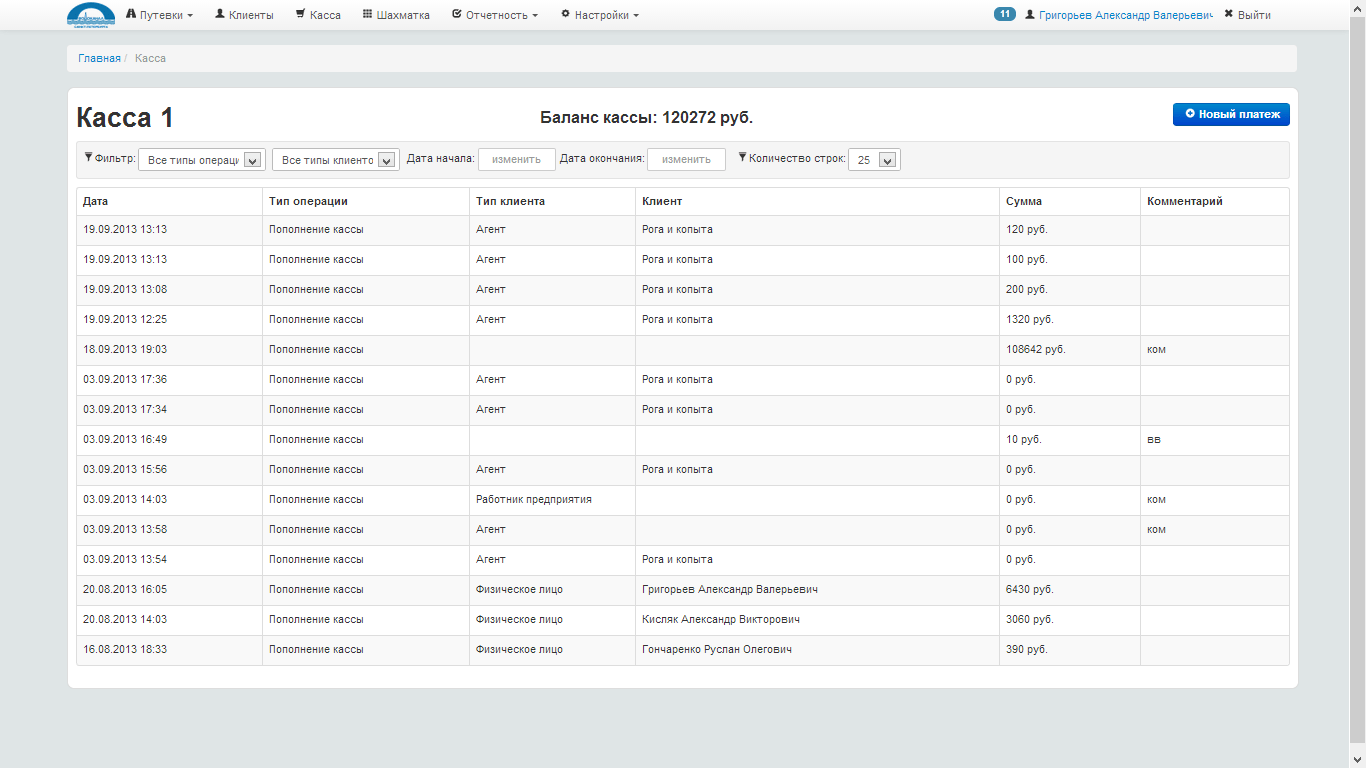Open the Все типы операций filter dropdown
Viewport: 1366px width, 777px height.
(x=202, y=160)
